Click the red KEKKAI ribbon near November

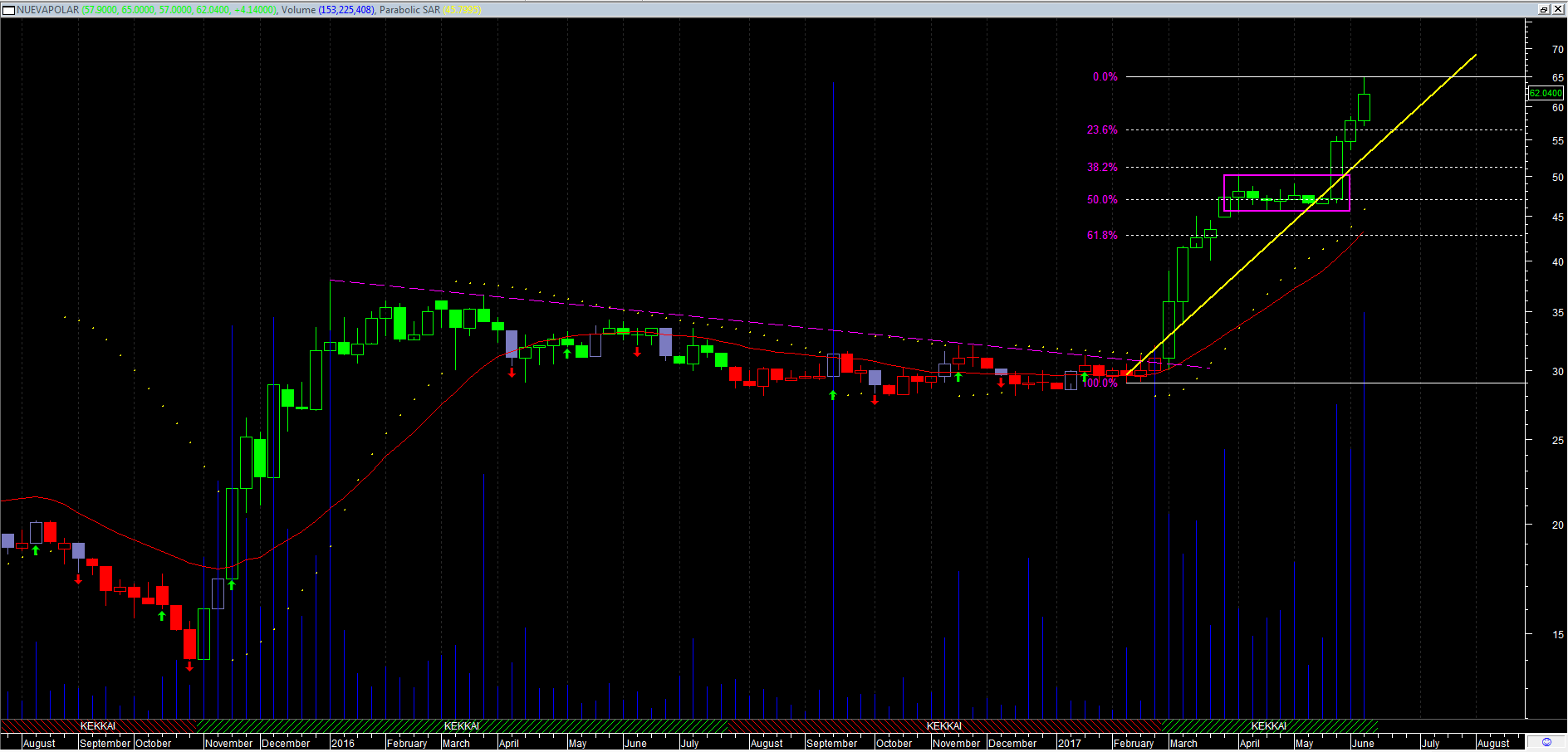pyautogui.click(x=943, y=726)
